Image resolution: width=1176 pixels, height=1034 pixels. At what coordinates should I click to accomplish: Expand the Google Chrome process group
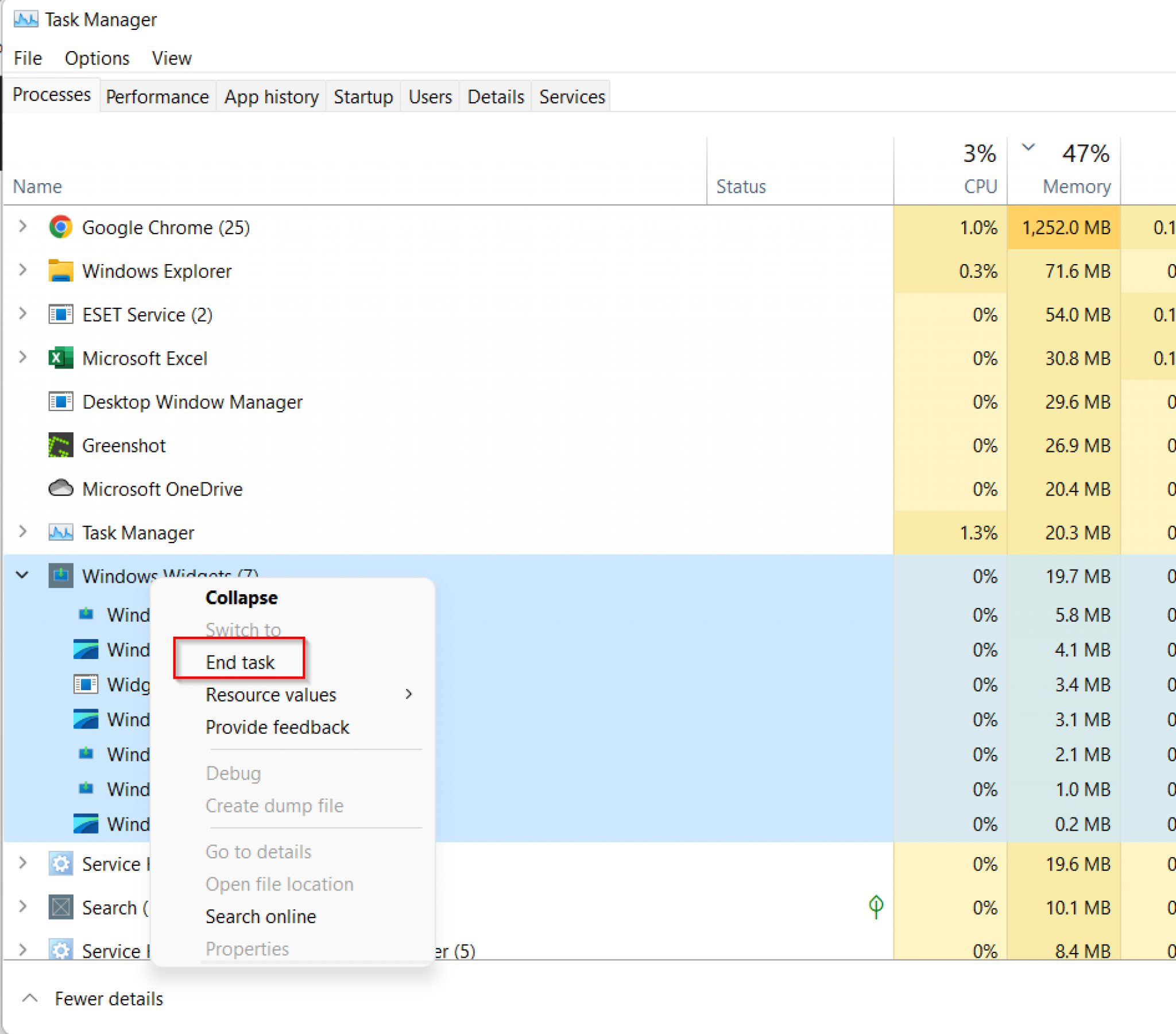22,227
